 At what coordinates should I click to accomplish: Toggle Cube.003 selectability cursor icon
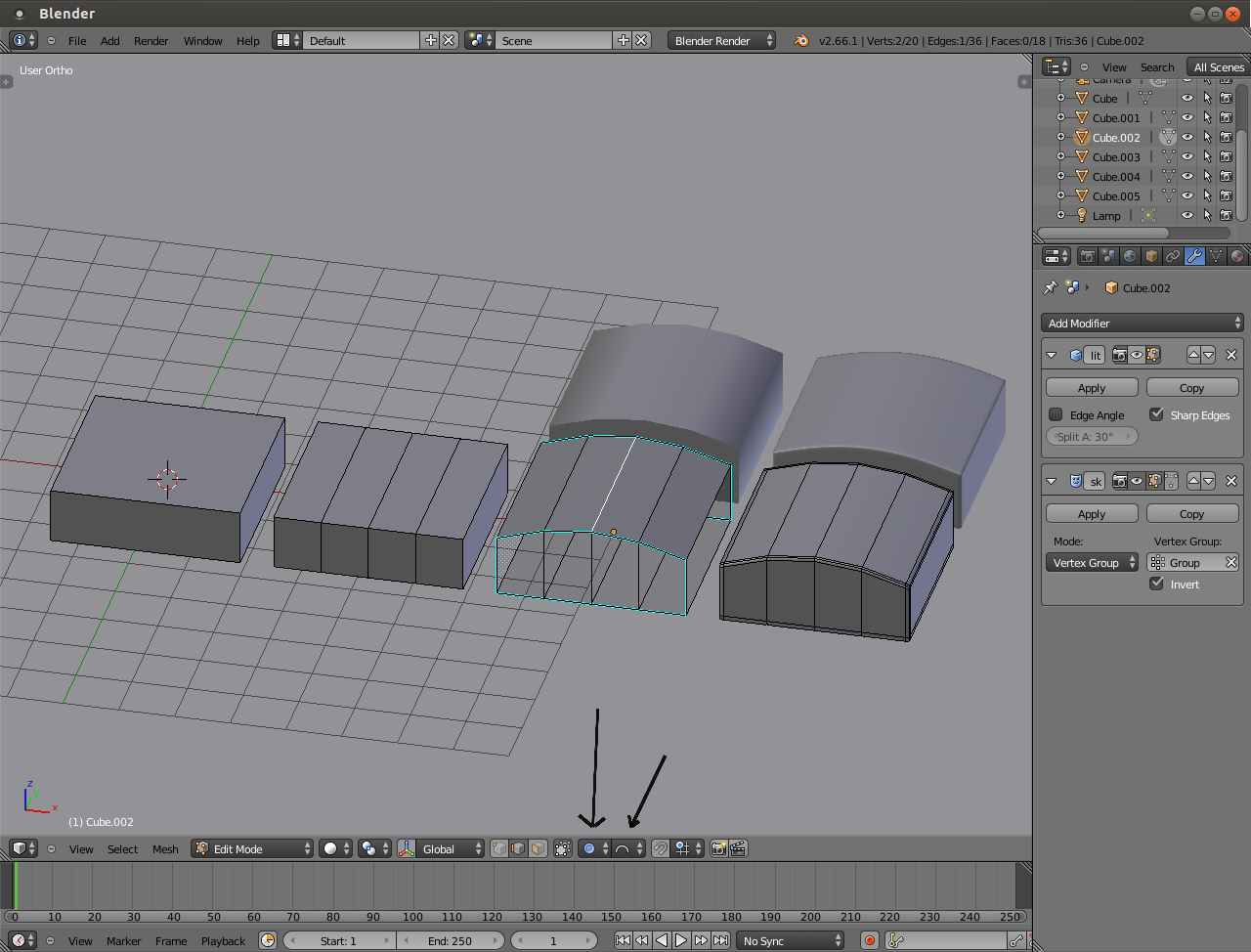(x=1207, y=156)
